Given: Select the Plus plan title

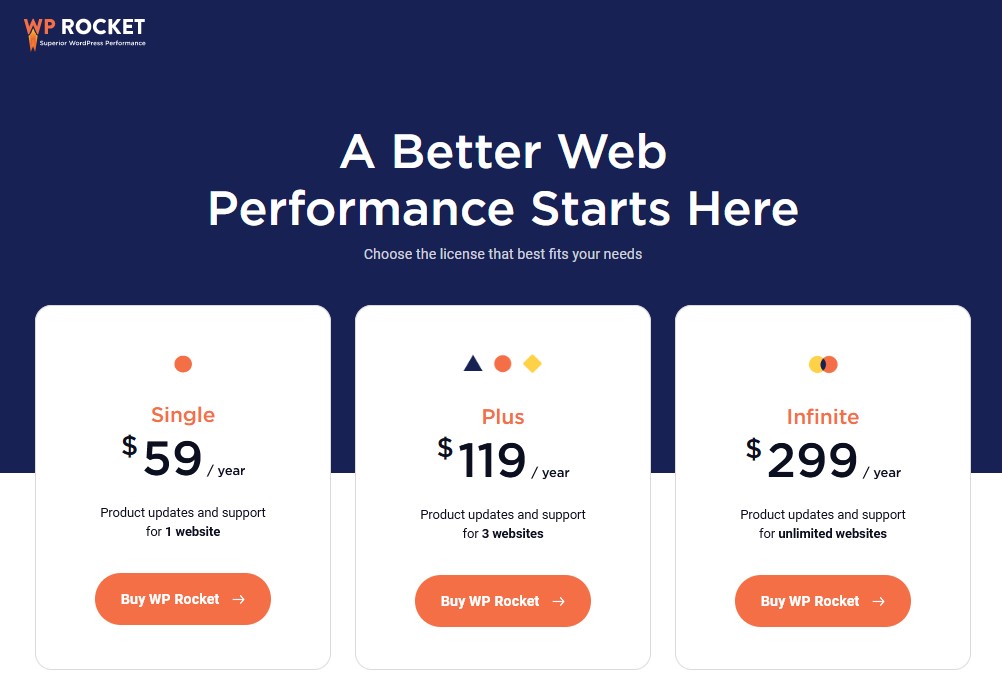Looking at the screenshot, I should (x=503, y=416).
